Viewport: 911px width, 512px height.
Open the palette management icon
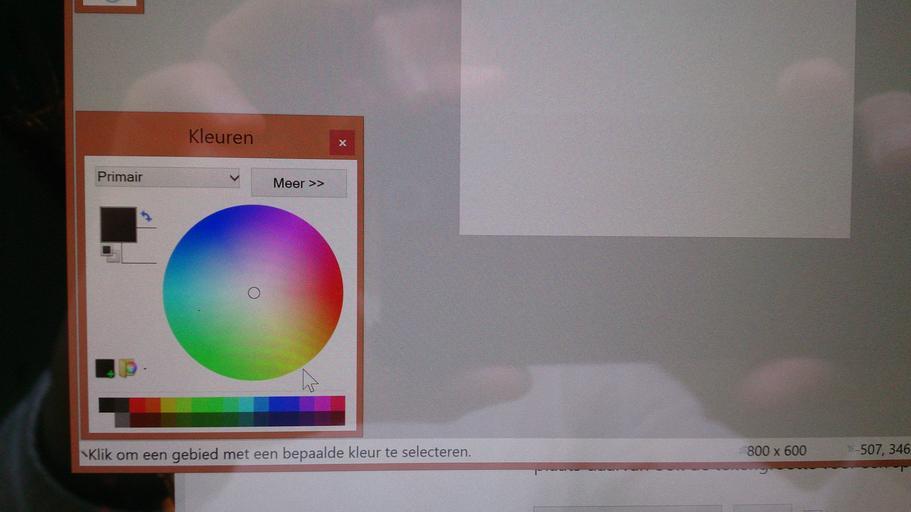tap(127, 368)
